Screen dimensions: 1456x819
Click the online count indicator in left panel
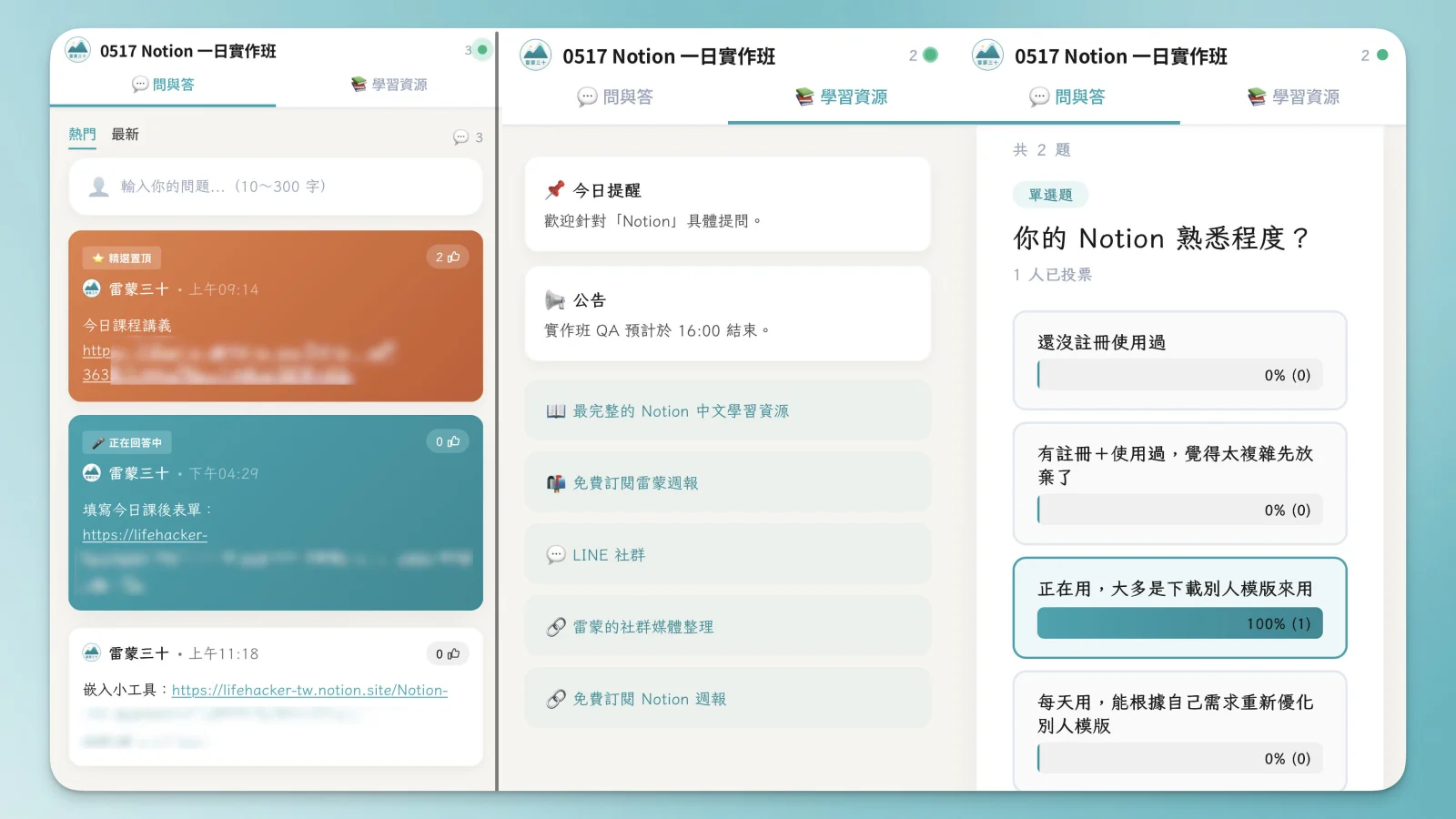[477, 50]
